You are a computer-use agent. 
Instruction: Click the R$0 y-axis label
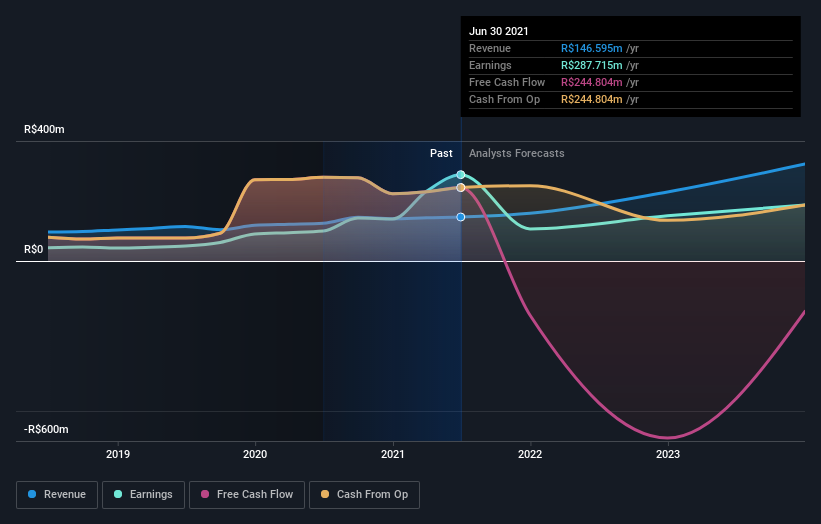point(34,249)
